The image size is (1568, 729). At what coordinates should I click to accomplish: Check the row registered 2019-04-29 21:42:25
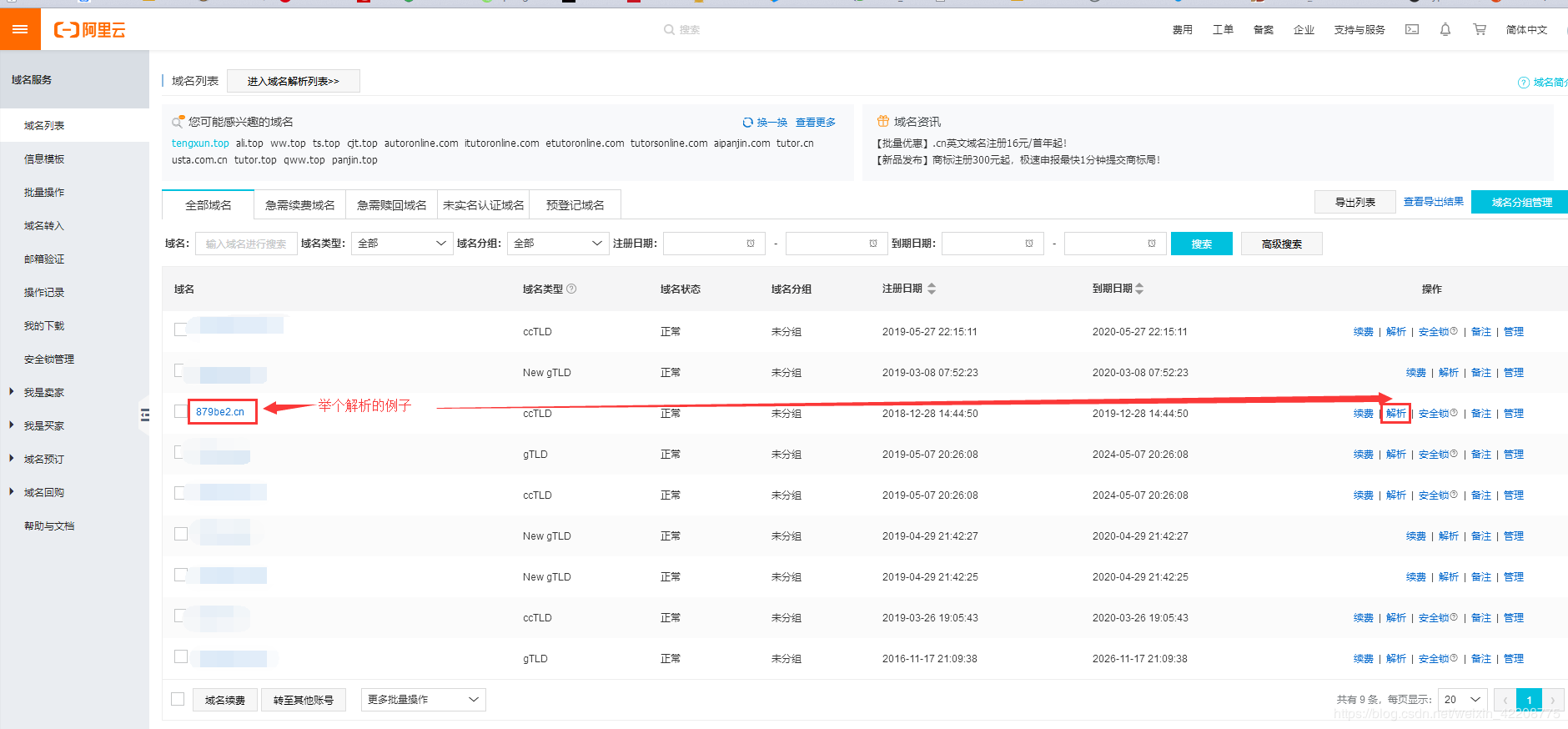tap(180, 575)
